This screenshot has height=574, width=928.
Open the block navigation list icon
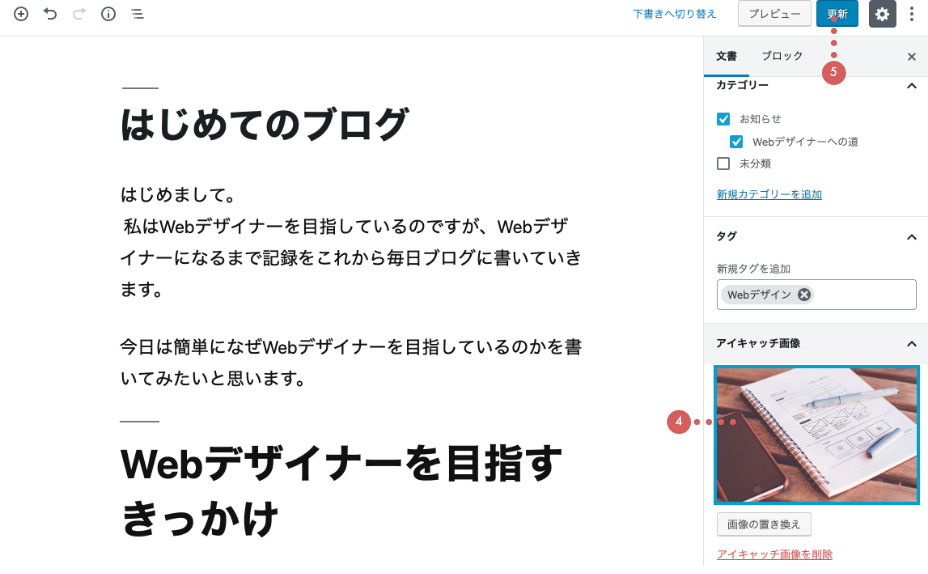[137, 14]
